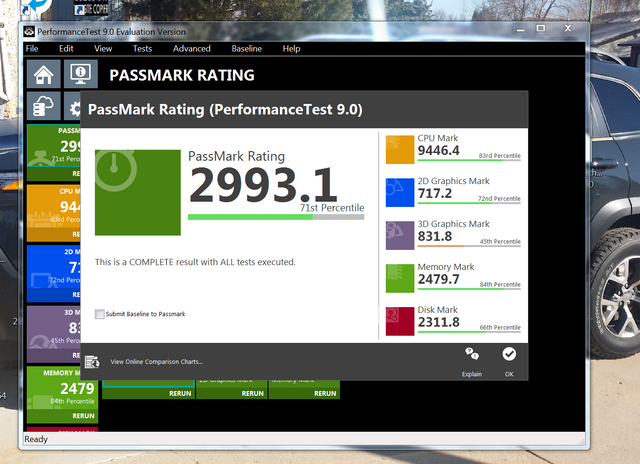Select the 3D Graphics Mark 45th percentile bar
The height and width of the screenshot is (464, 640).
469,246
